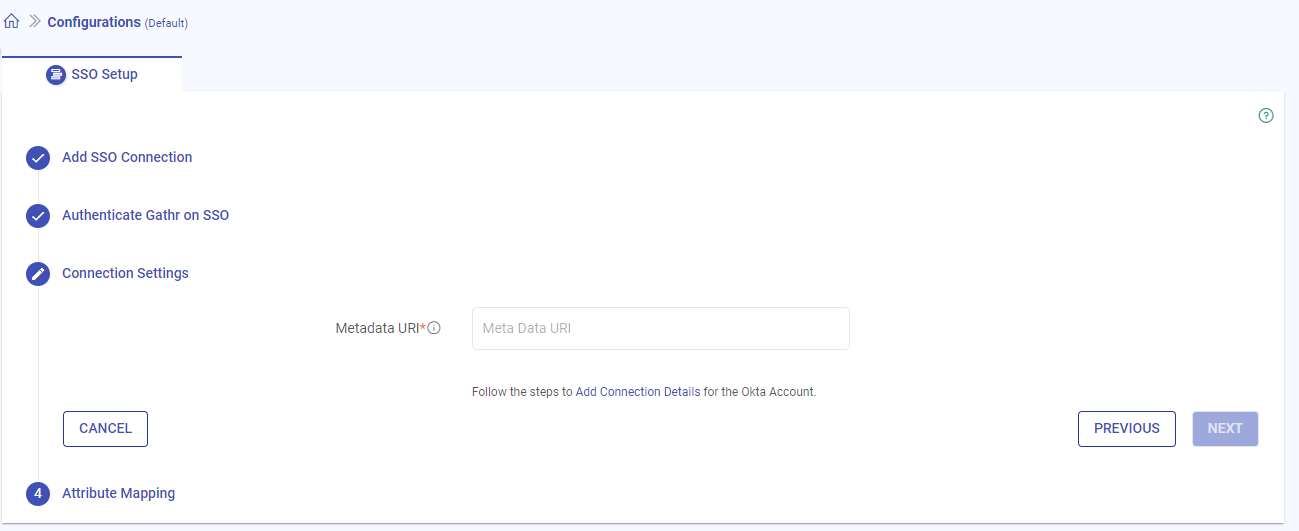1299x531 pixels.
Task: Click the SSO Setup tab icon
Action: tap(56, 75)
